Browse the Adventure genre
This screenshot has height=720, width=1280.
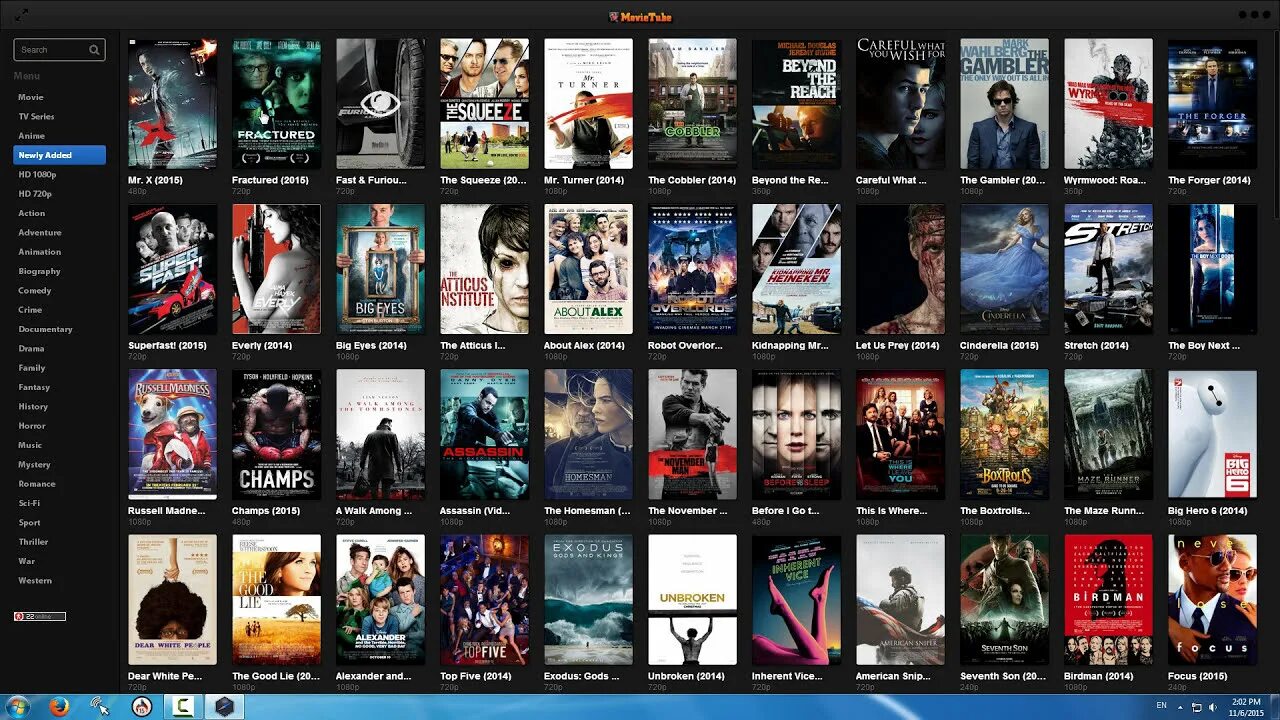[x=40, y=232]
